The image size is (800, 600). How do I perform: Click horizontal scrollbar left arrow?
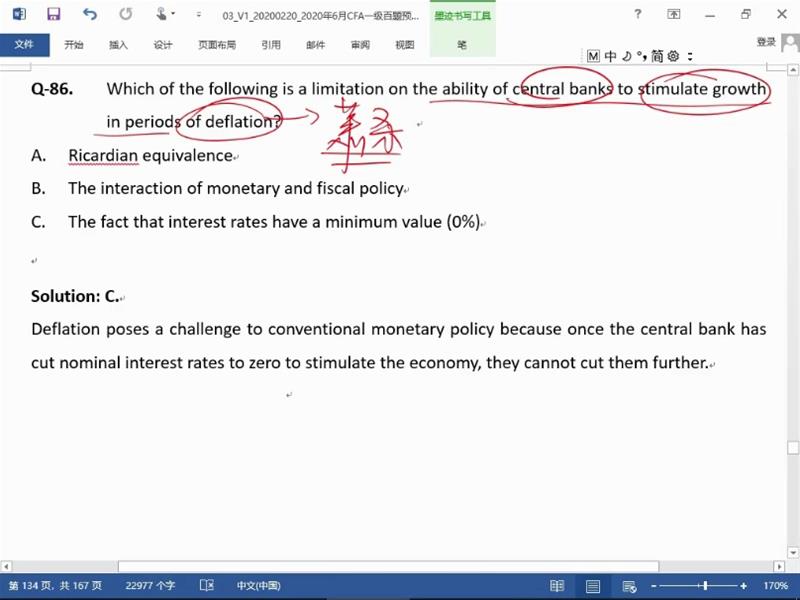tap(6, 566)
